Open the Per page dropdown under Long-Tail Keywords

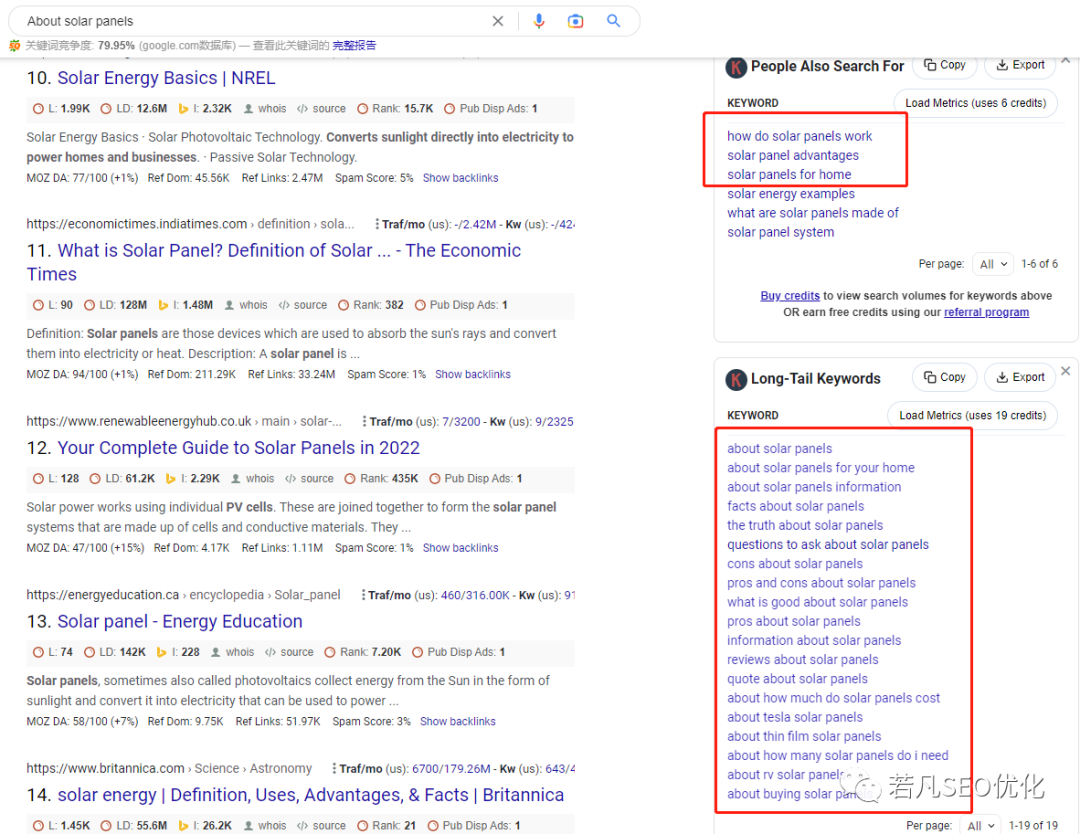[981, 826]
